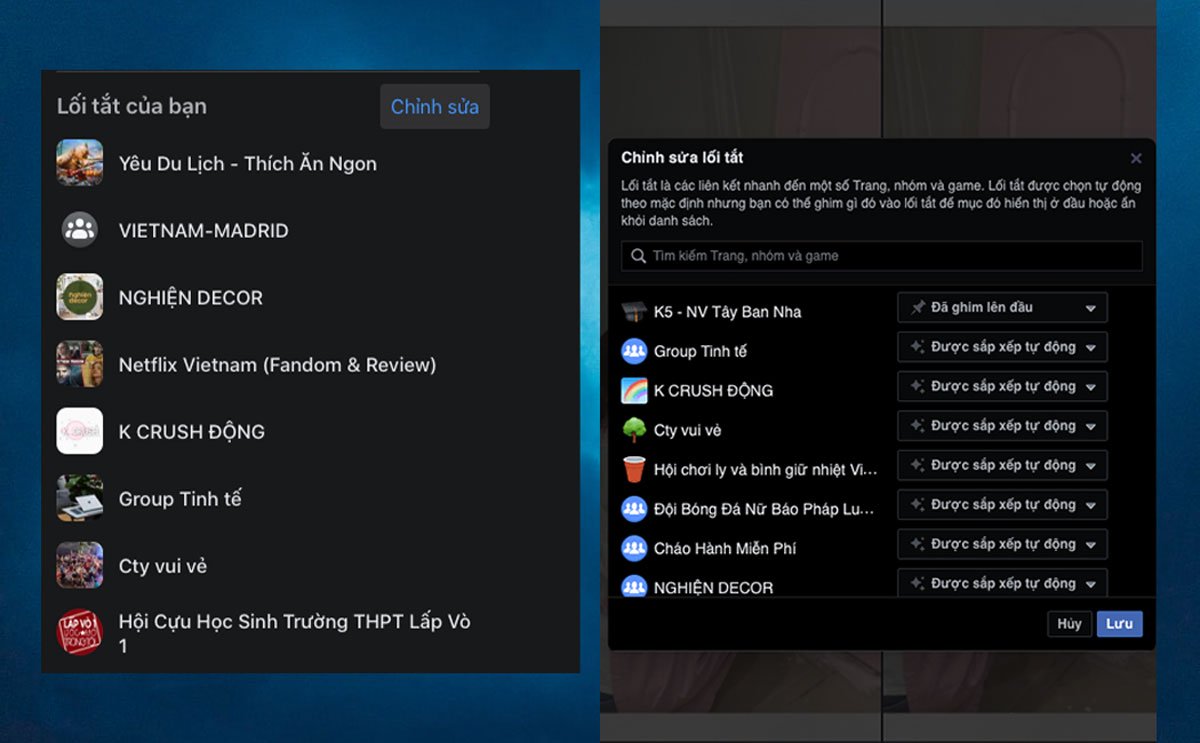Expand the sort dropdown for Cháo Hành Miễn Phí
The width and height of the screenshot is (1200, 743).
1002,544
